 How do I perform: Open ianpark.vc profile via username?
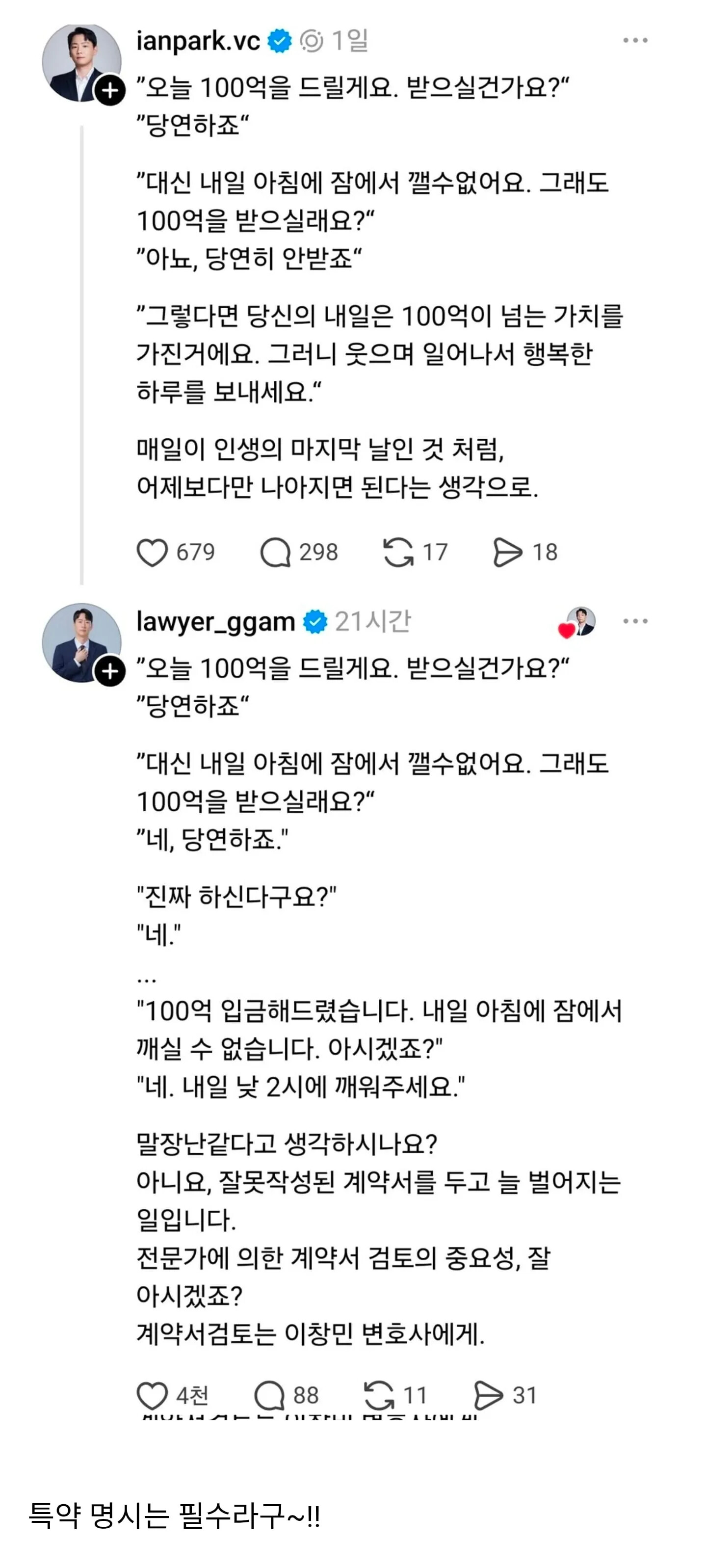pyautogui.click(x=198, y=41)
